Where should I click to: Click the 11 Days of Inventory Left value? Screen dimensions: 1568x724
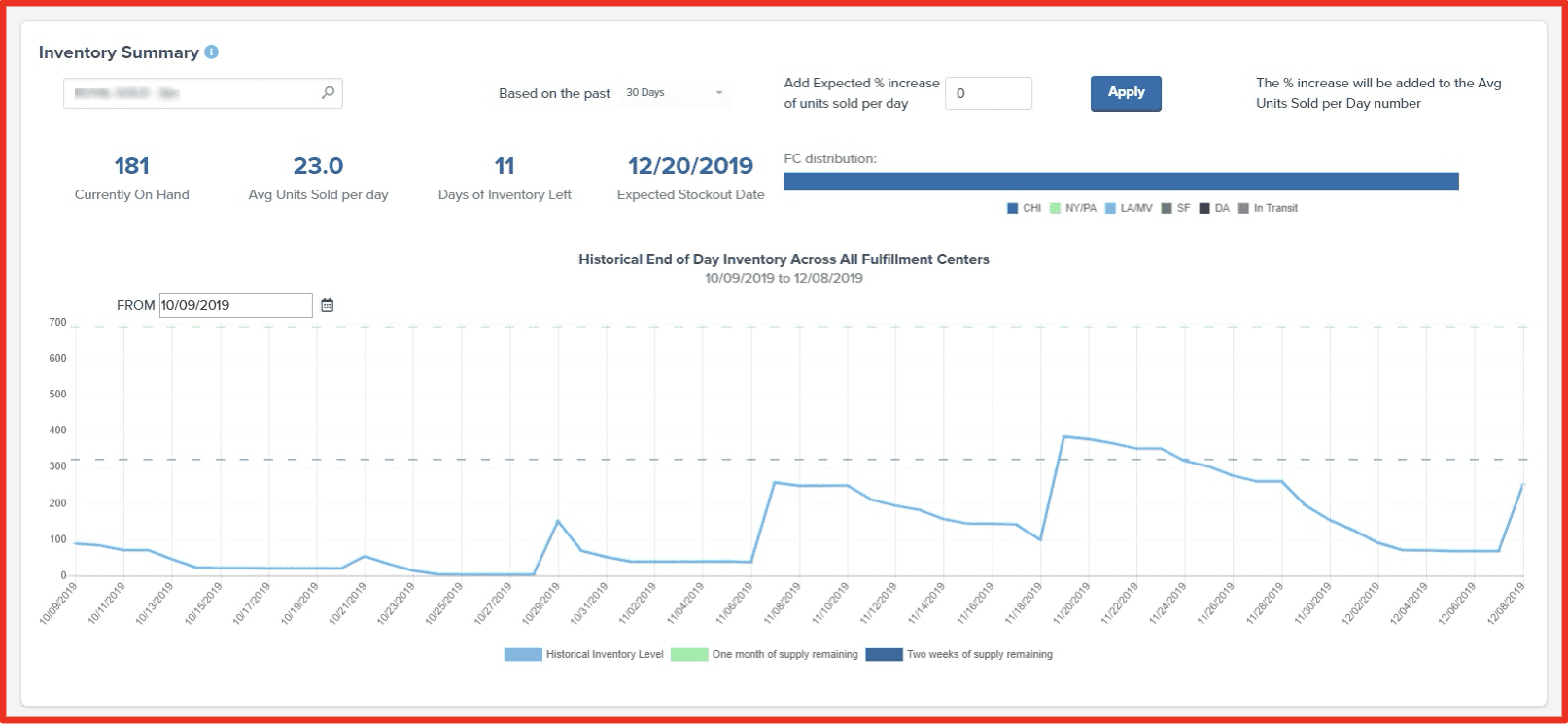click(505, 166)
